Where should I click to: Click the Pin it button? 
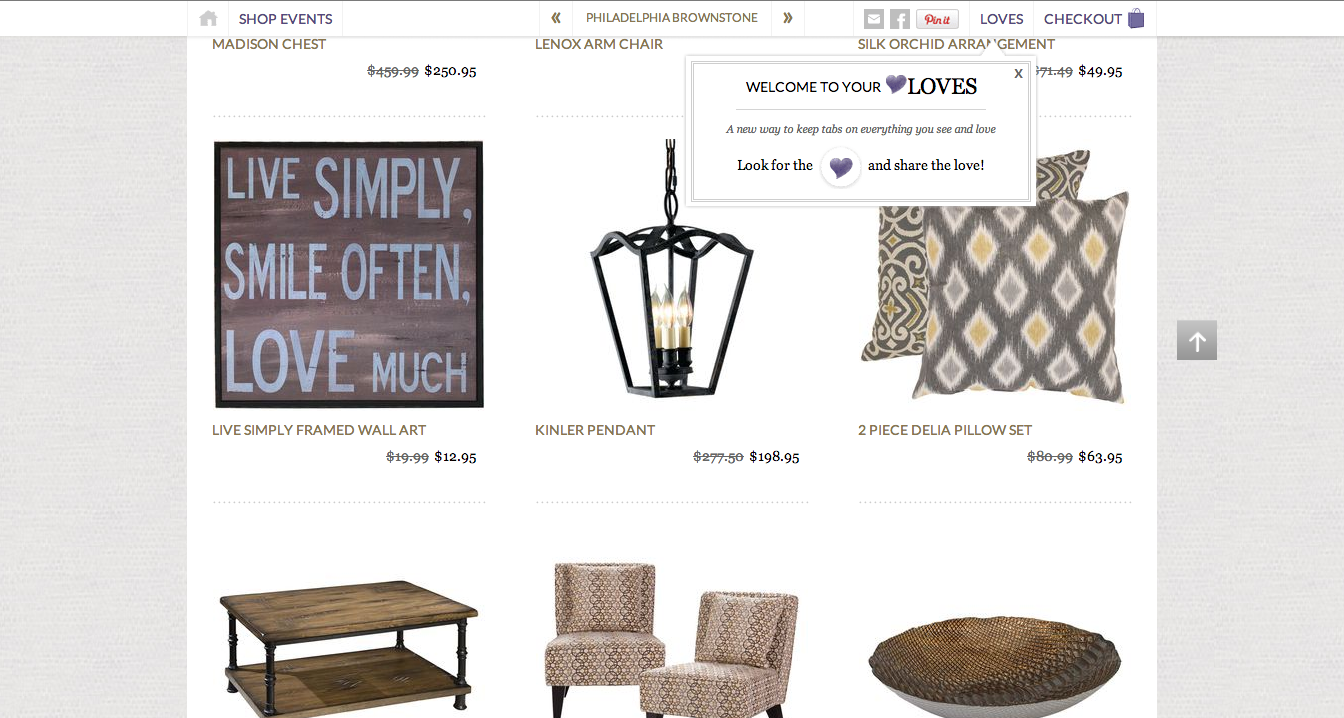(x=937, y=19)
